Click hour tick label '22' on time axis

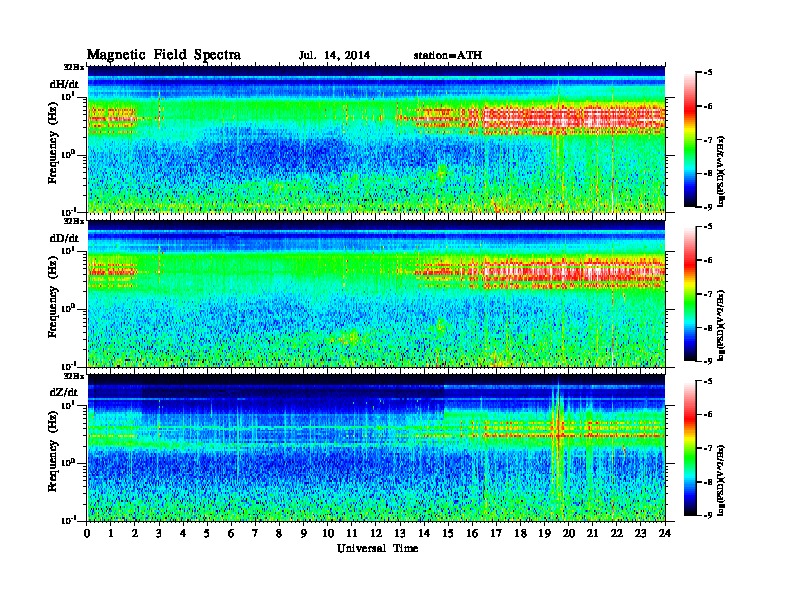[617, 533]
